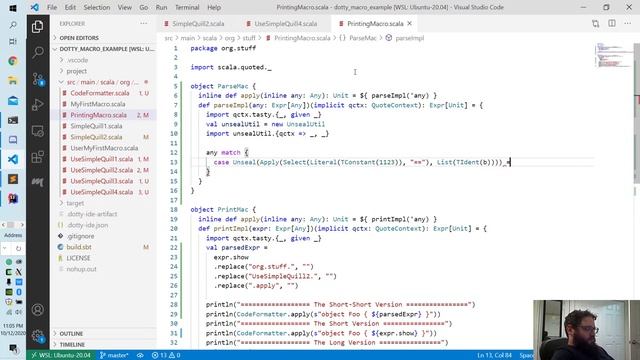The height and width of the screenshot is (360, 640).
Task: Open the Run menu
Action: click(161, 7)
